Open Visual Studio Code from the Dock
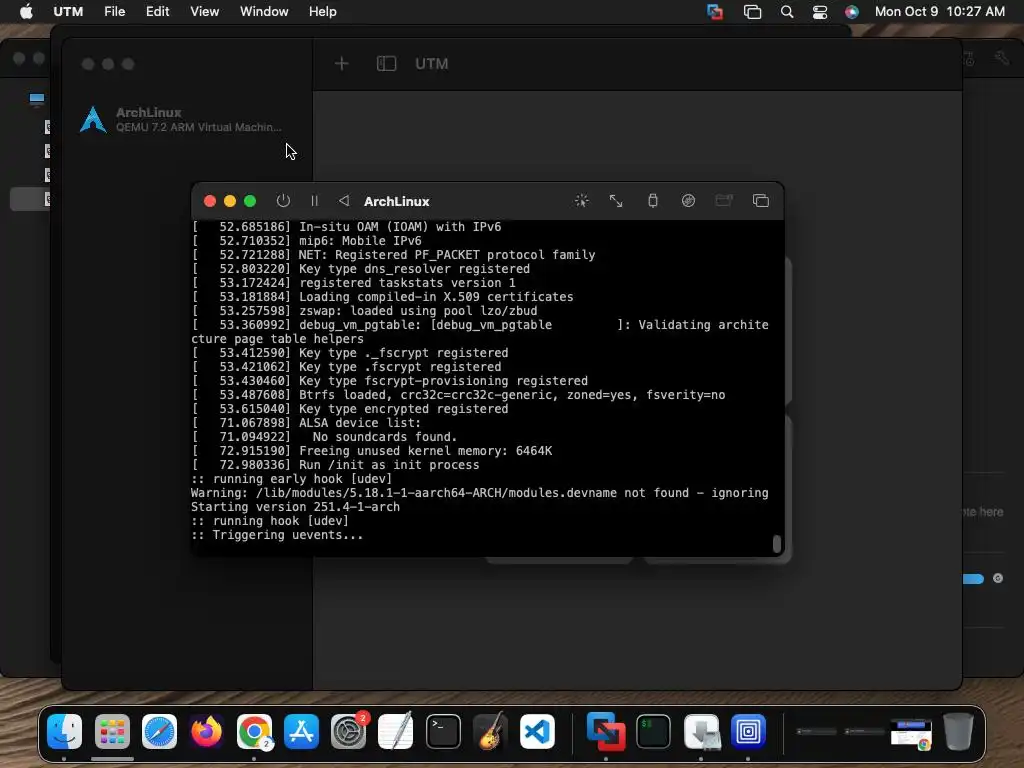This screenshot has height=768, width=1024. 537,731
